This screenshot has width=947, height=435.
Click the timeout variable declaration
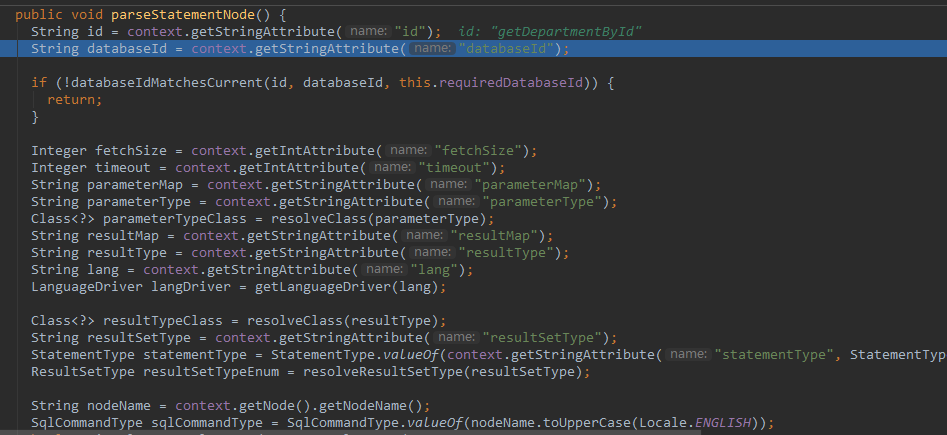pyautogui.click(x=123, y=167)
